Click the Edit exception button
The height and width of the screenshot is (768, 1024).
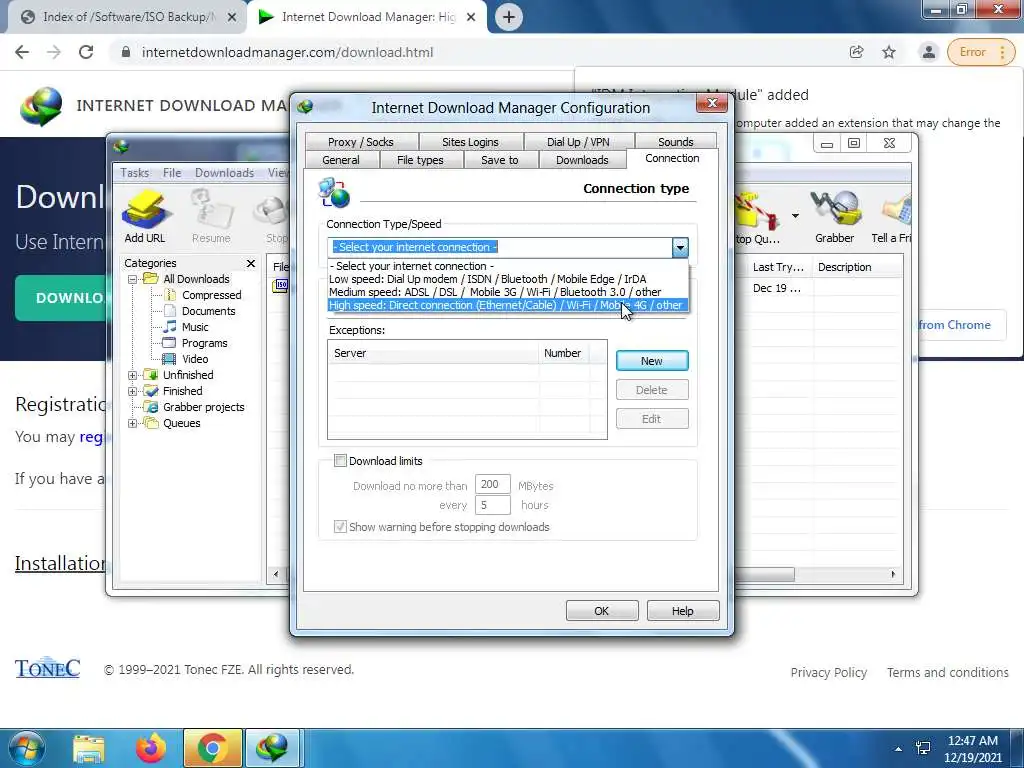tap(652, 419)
